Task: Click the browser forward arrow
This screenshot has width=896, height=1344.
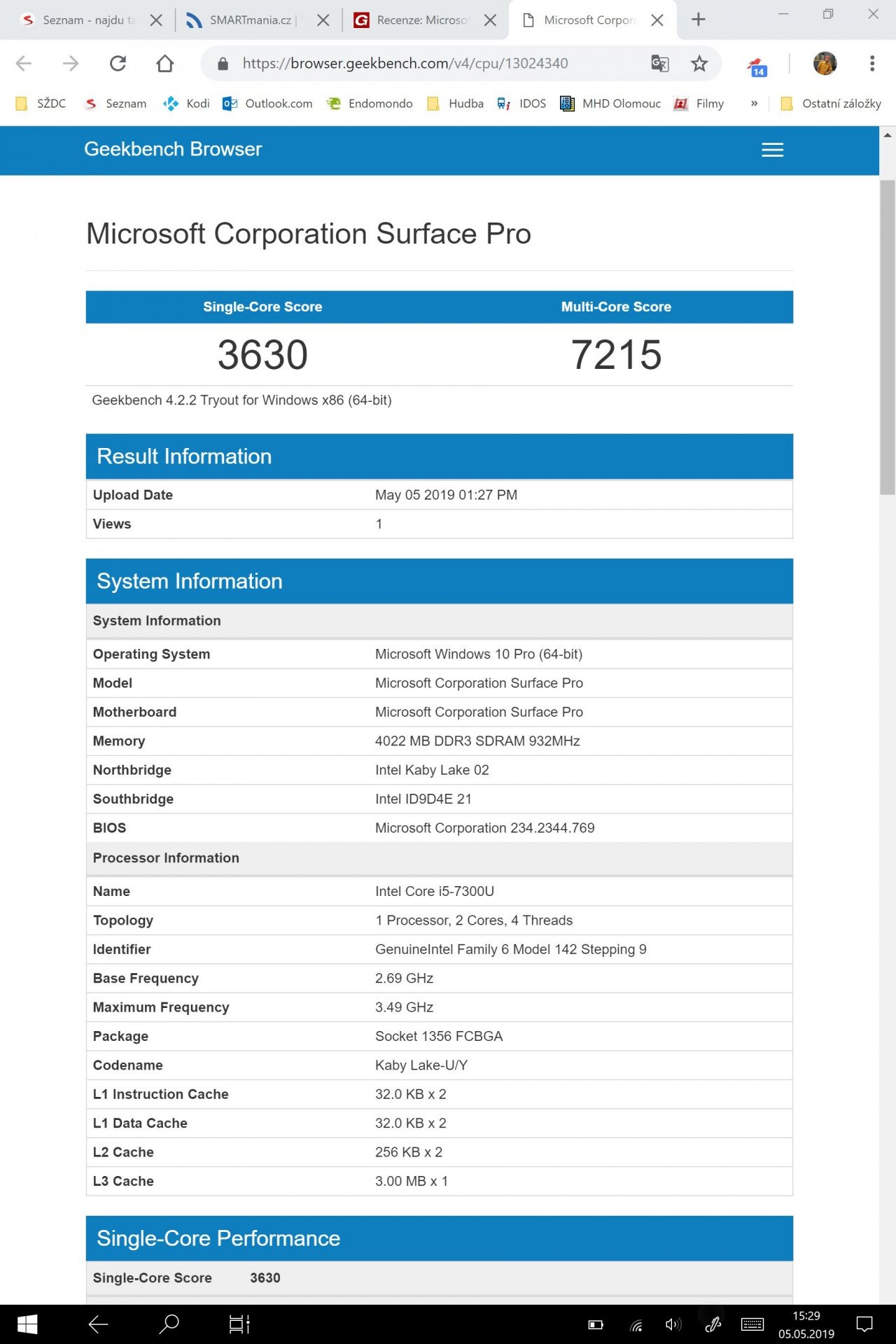Action: (71, 64)
